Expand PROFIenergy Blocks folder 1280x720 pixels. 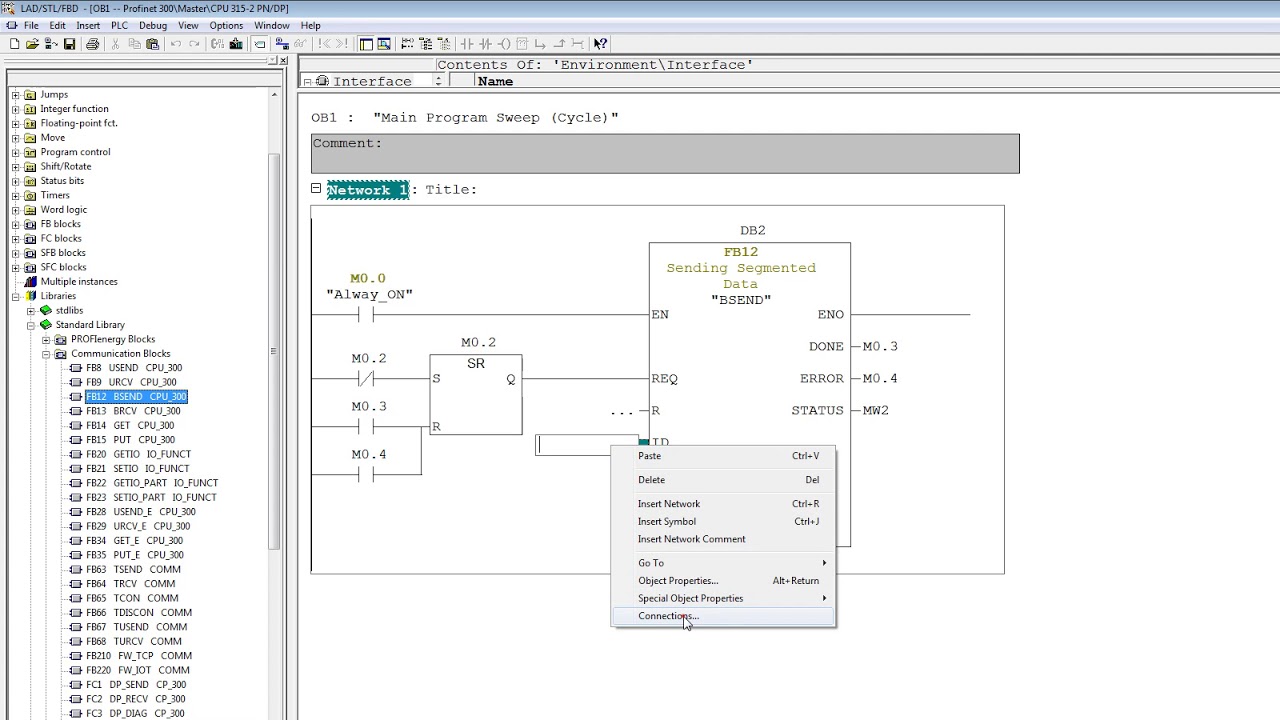46,340
